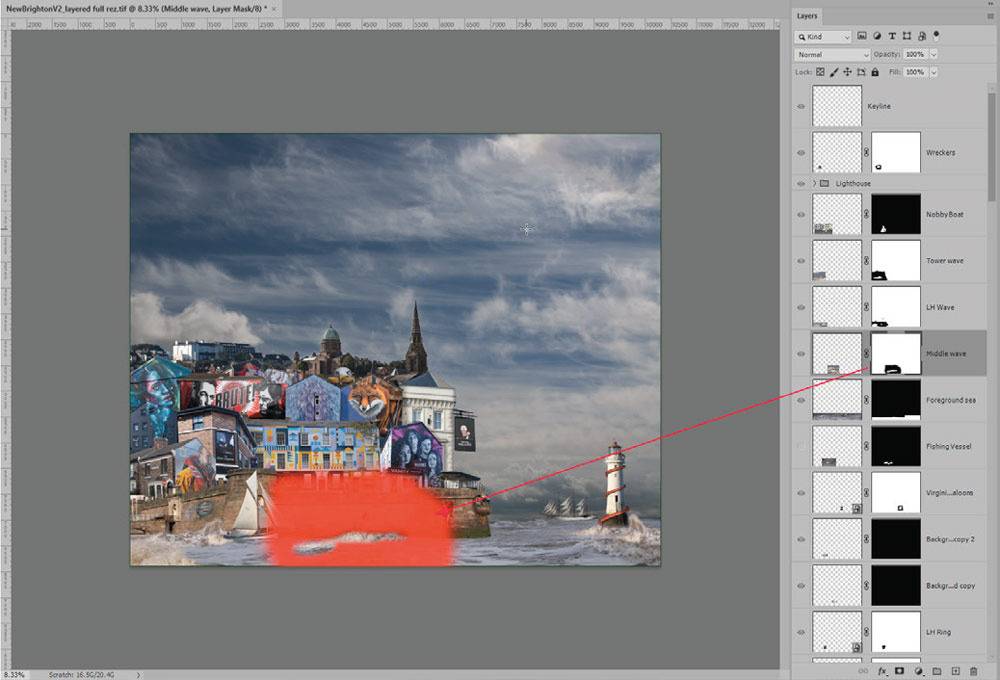Create a new layer icon
Image resolution: width=1000 pixels, height=680 pixels.
coord(955,671)
